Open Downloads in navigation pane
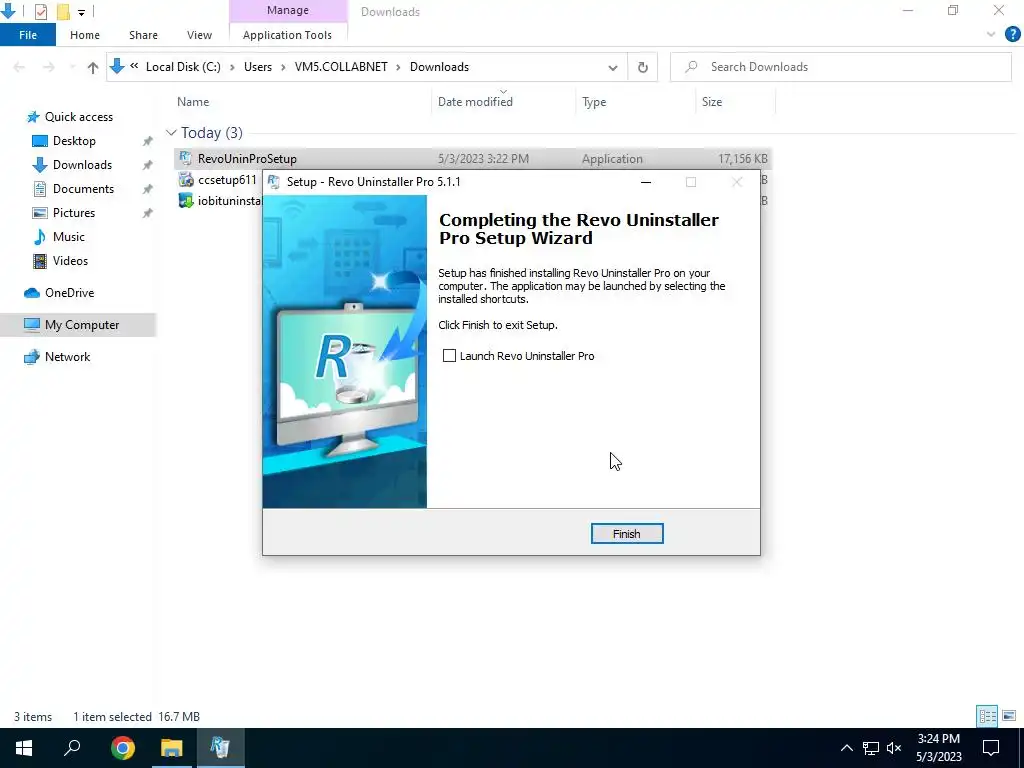Viewport: 1024px width, 768px height. click(x=82, y=165)
